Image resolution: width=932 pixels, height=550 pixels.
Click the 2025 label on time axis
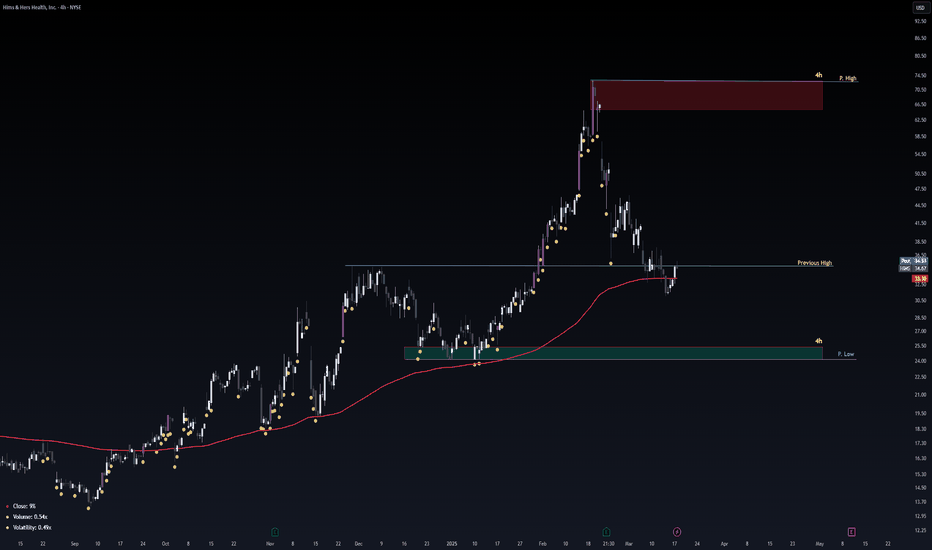pyautogui.click(x=452, y=543)
